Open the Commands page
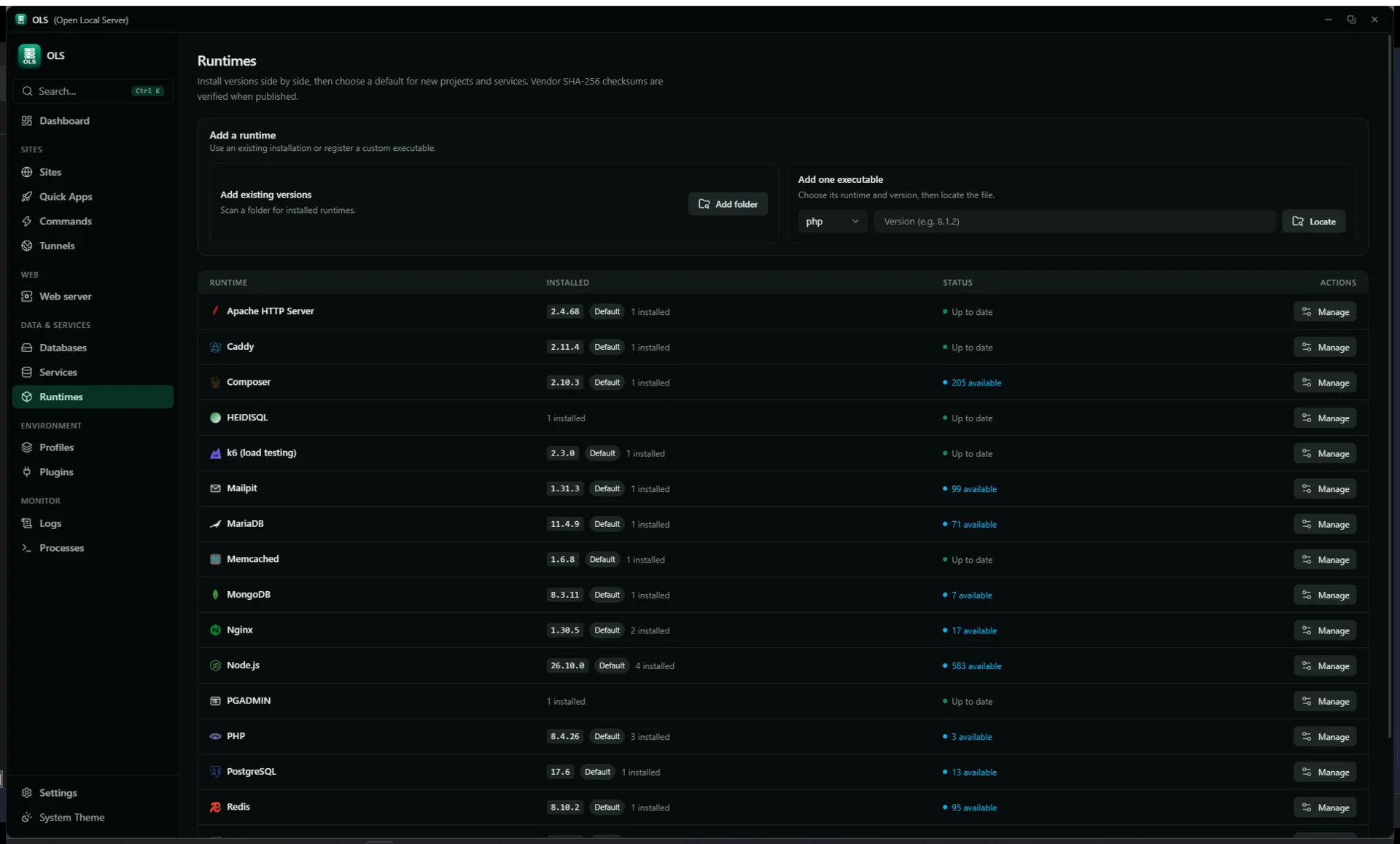Screen dimensions: 1400x844 point(93,222)
